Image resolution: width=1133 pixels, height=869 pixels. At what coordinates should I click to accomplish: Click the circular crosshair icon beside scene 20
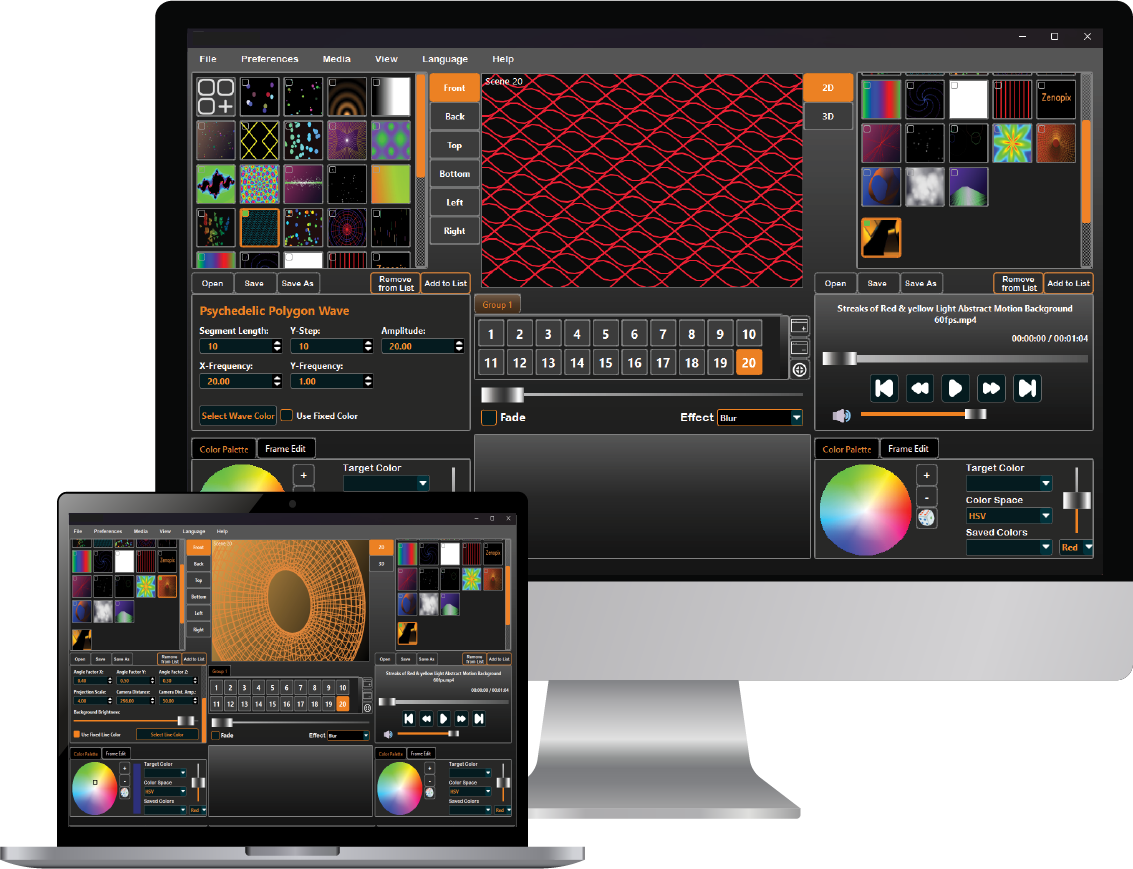(x=799, y=370)
